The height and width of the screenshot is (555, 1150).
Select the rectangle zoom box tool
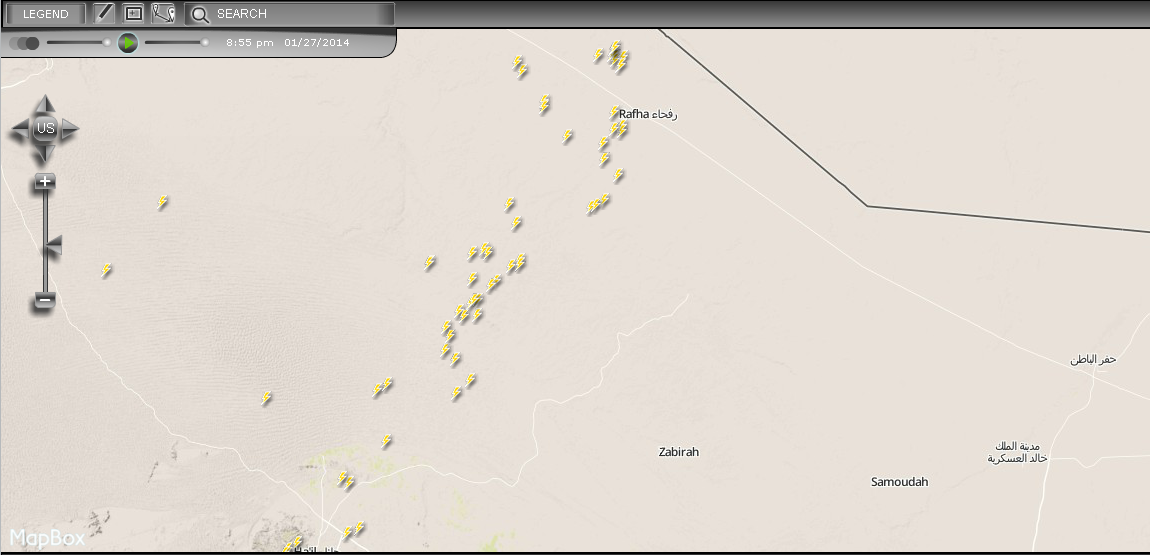coord(133,13)
